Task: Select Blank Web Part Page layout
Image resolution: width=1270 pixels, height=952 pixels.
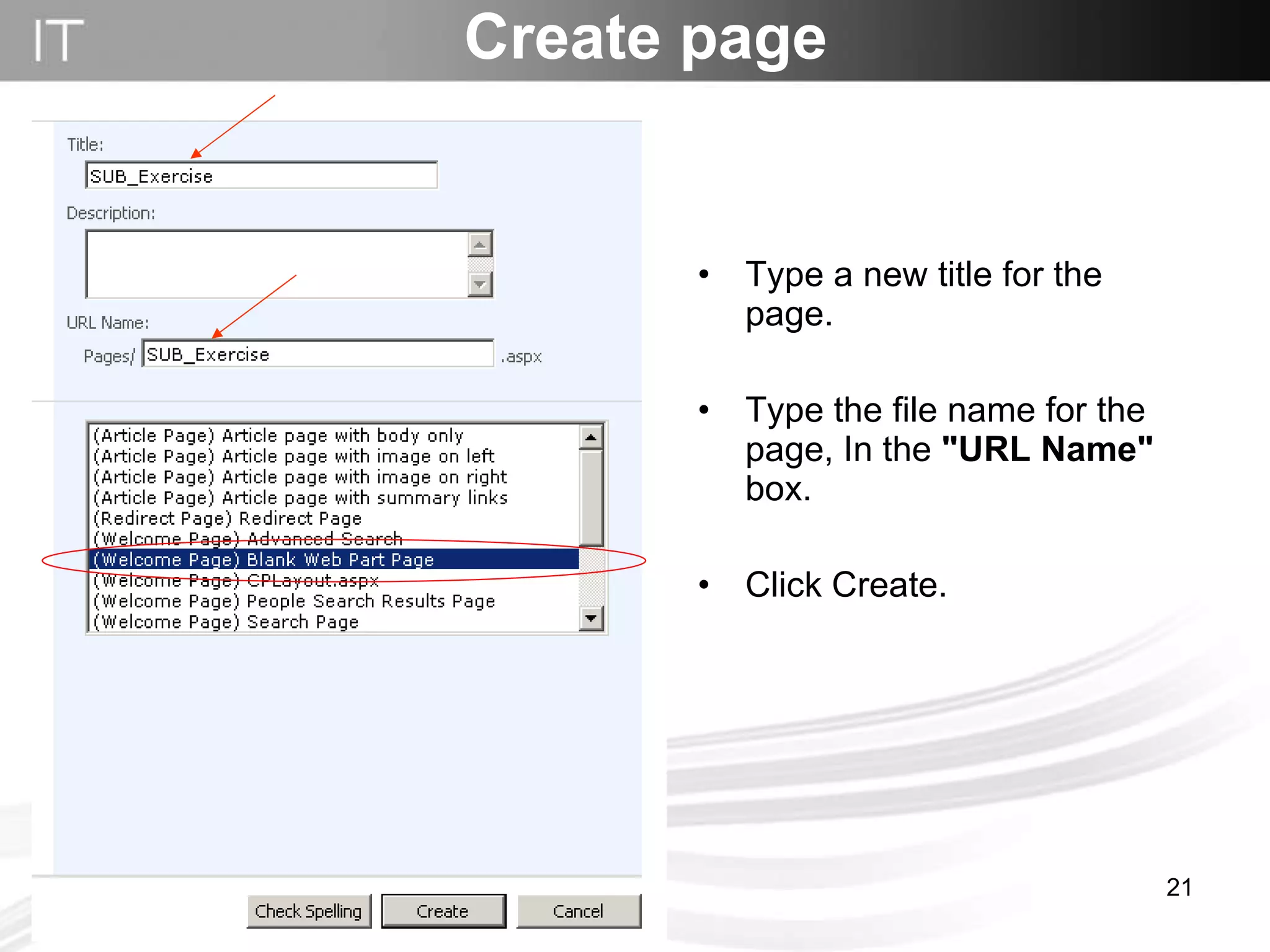Action: [334, 559]
